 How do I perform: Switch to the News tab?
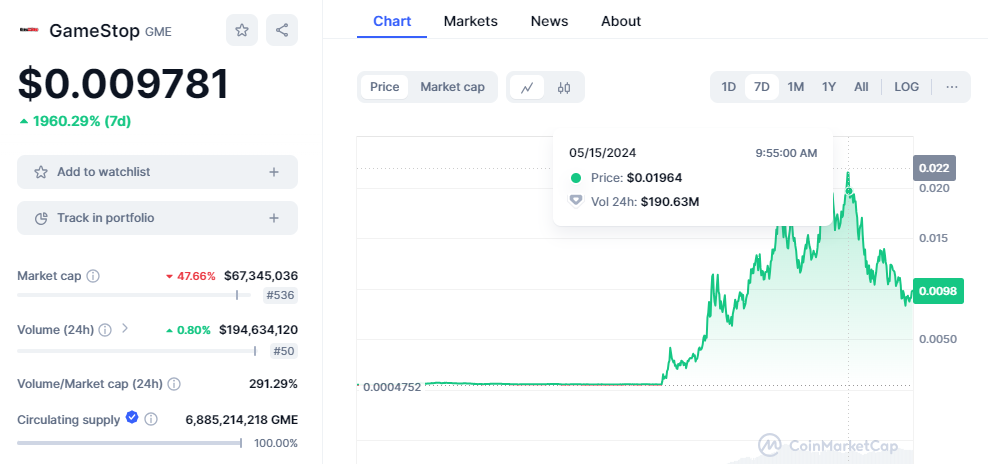pyautogui.click(x=549, y=21)
